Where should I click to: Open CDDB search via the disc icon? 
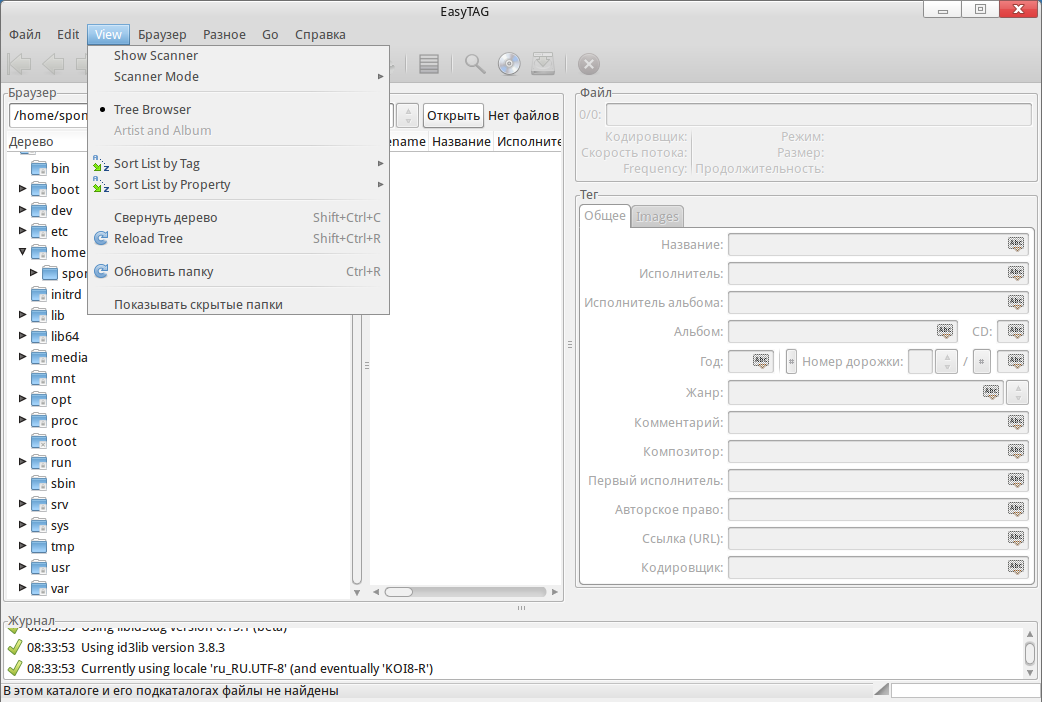click(x=509, y=65)
